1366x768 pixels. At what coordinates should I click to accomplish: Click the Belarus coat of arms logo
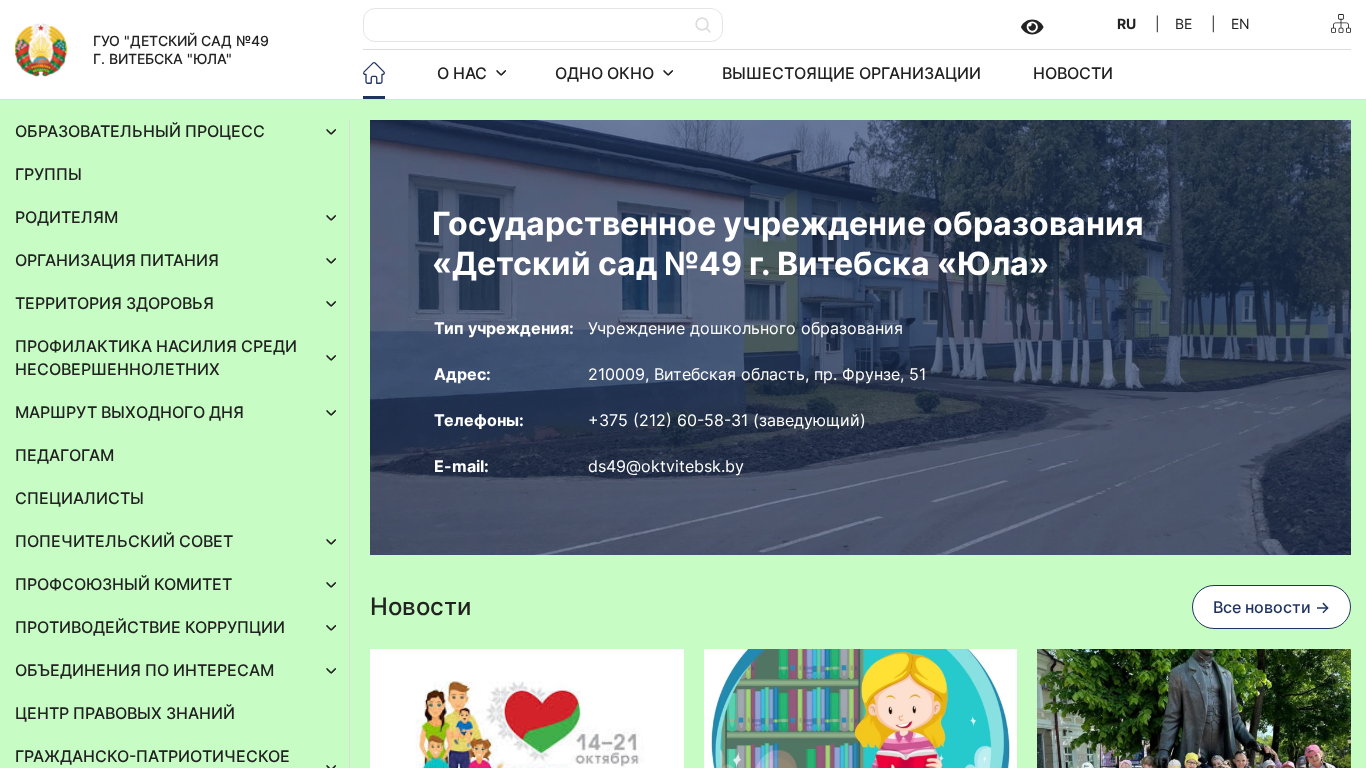coord(41,50)
